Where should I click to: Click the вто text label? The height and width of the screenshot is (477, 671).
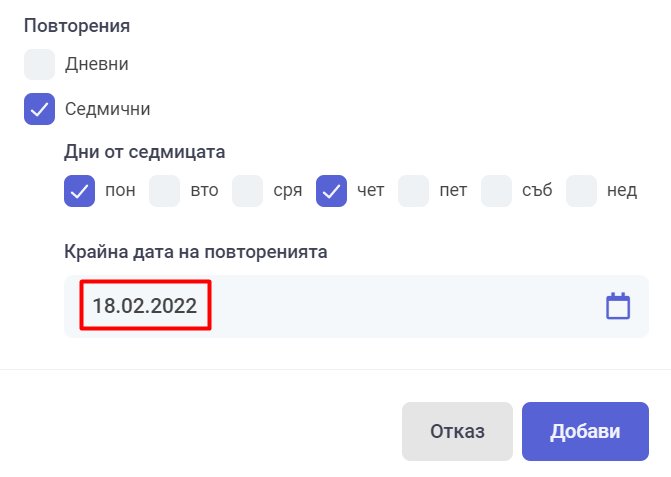[x=205, y=190]
